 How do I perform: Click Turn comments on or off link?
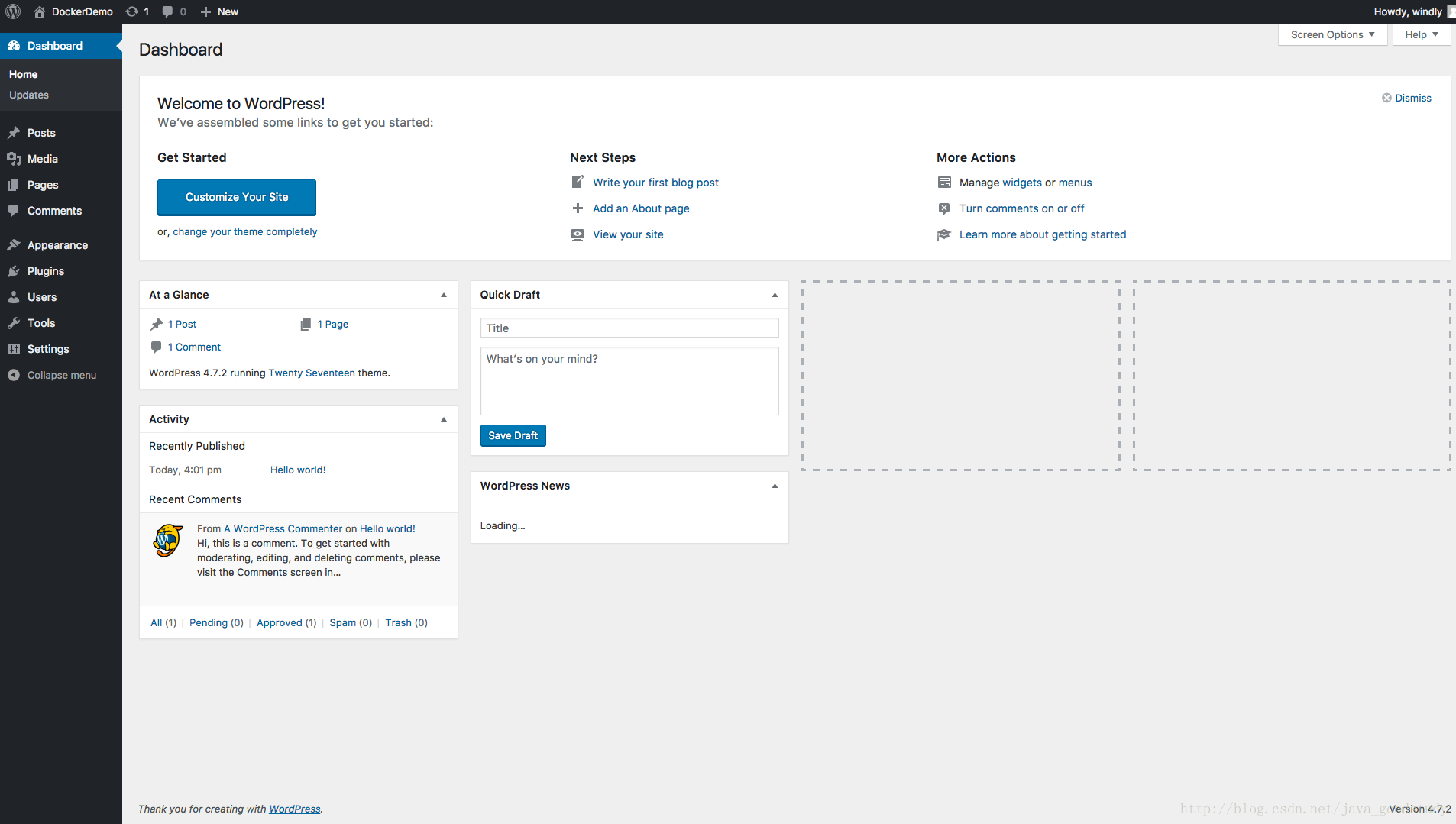pyautogui.click(x=1021, y=208)
